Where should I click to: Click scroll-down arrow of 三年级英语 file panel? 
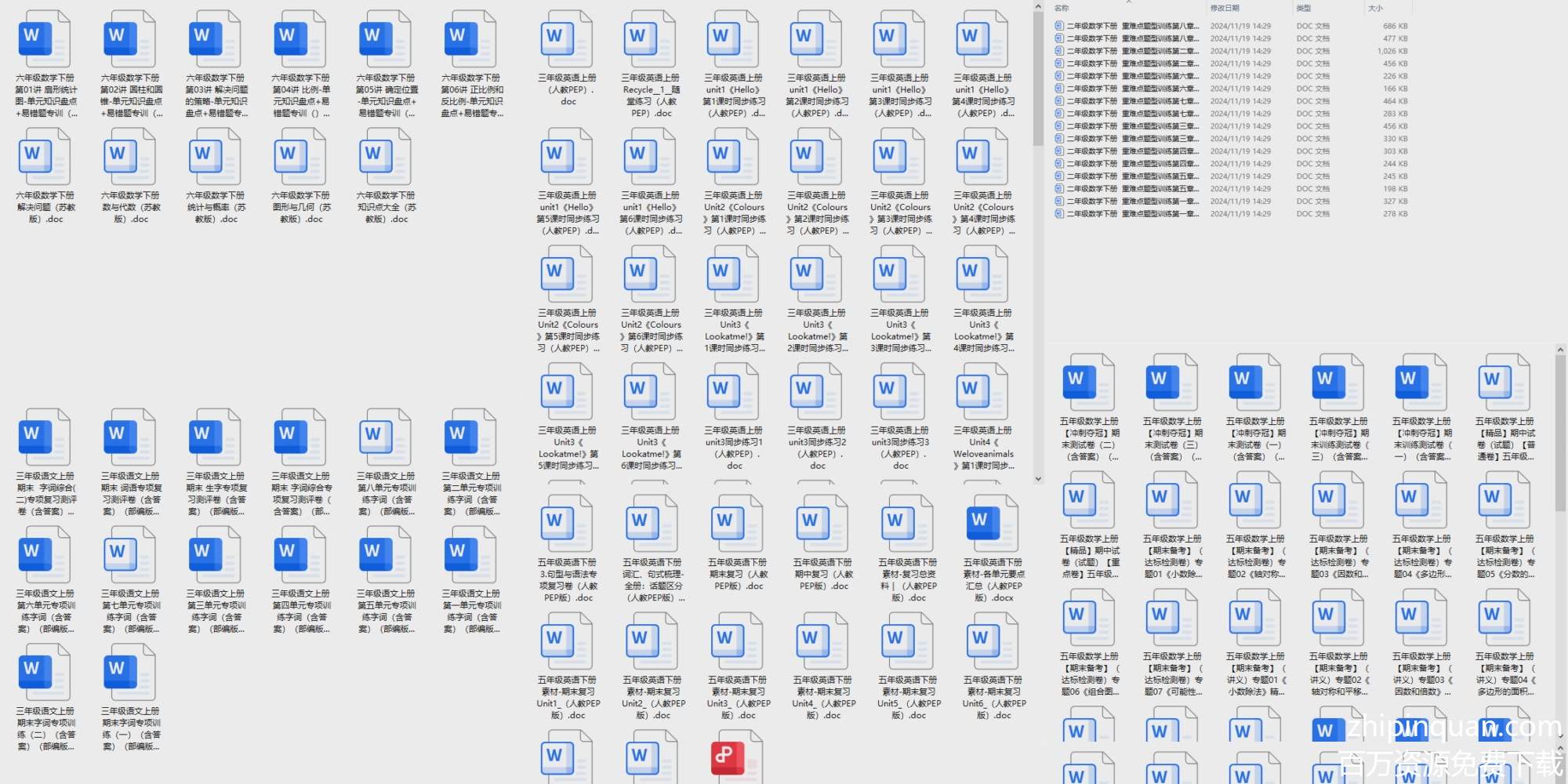point(1038,478)
